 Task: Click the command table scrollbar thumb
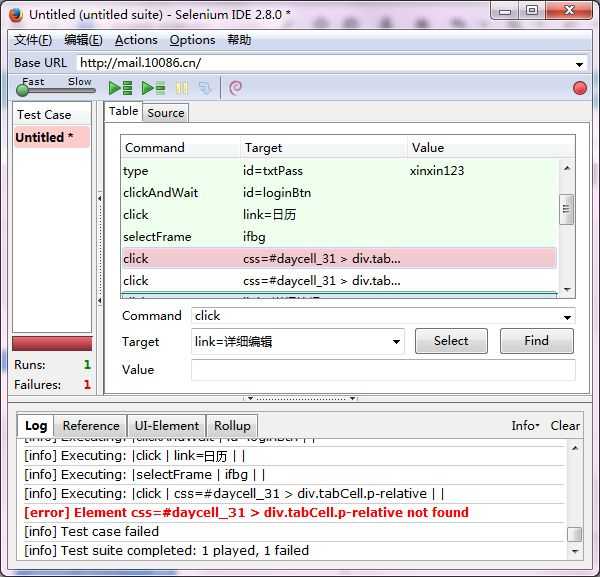(566, 209)
